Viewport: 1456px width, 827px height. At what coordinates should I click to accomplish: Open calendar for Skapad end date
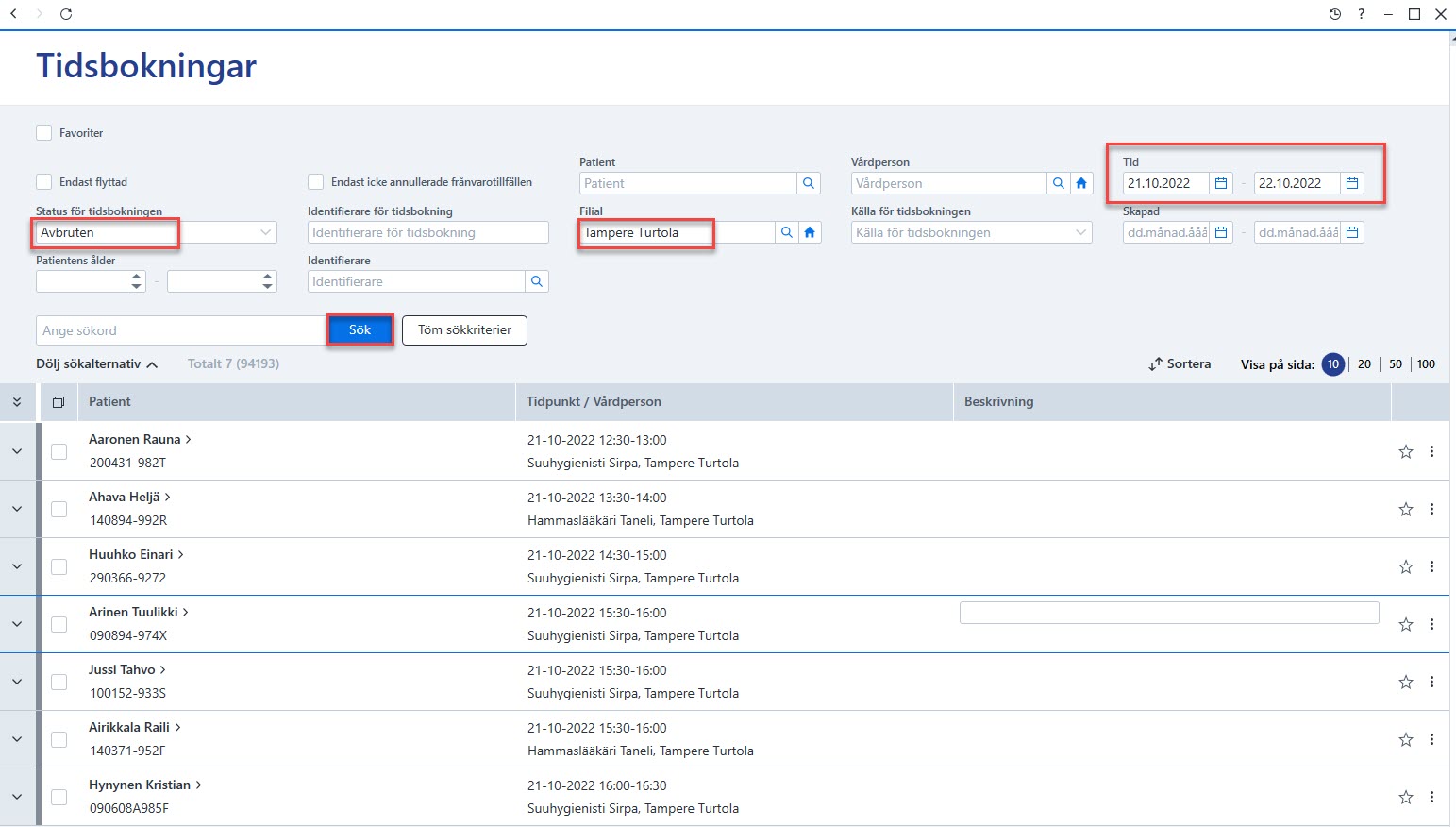[x=1352, y=232]
